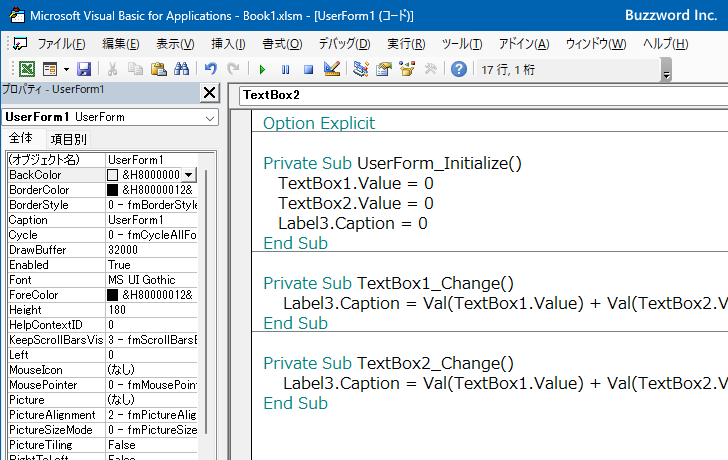Open the Object Browser icon
Screen dimensions: 728x460
(x=407, y=69)
